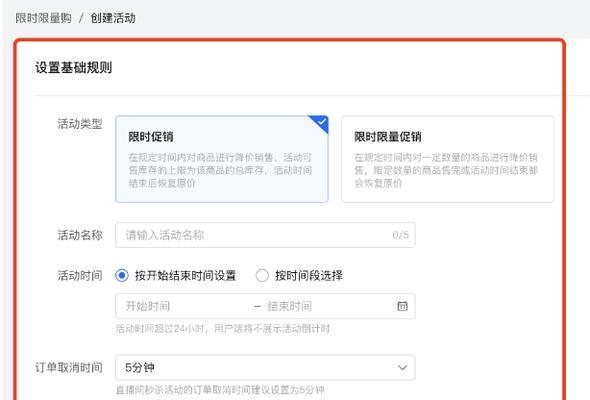Click the hint text about 活动时间超过24小时
Viewport: 590px width, 400px height.
click(x=223, y=329)
